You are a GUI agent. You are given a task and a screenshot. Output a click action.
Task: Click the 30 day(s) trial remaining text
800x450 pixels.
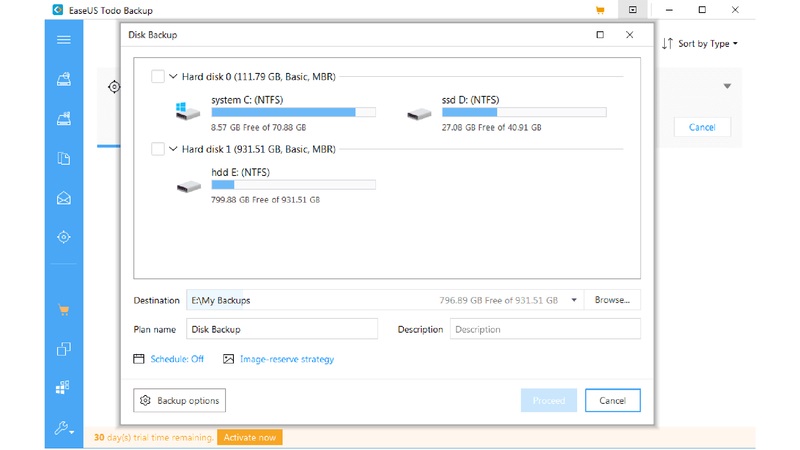point(153,437)
